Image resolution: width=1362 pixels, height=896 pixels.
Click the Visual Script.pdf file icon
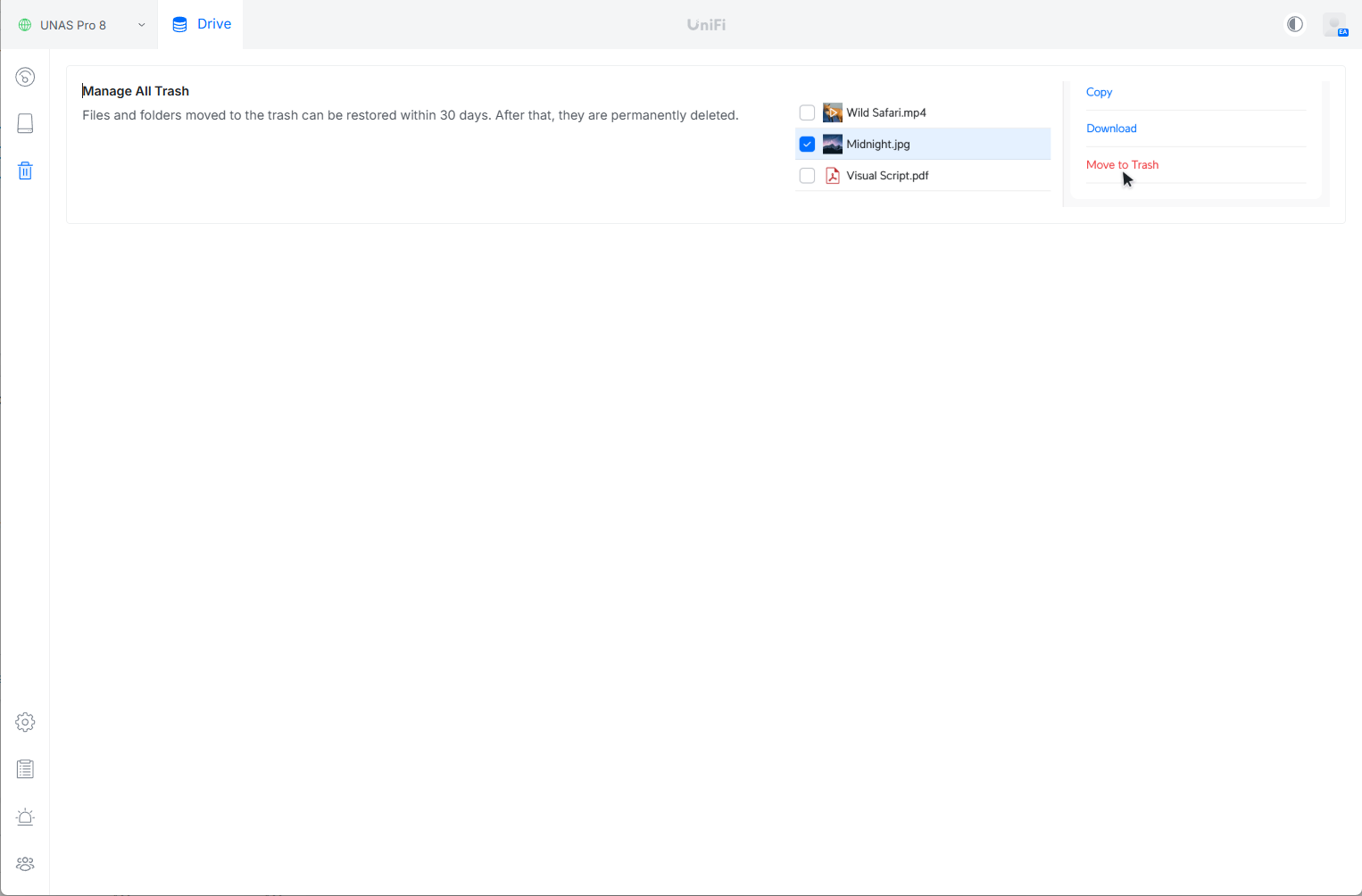click(x=832, y=176)
